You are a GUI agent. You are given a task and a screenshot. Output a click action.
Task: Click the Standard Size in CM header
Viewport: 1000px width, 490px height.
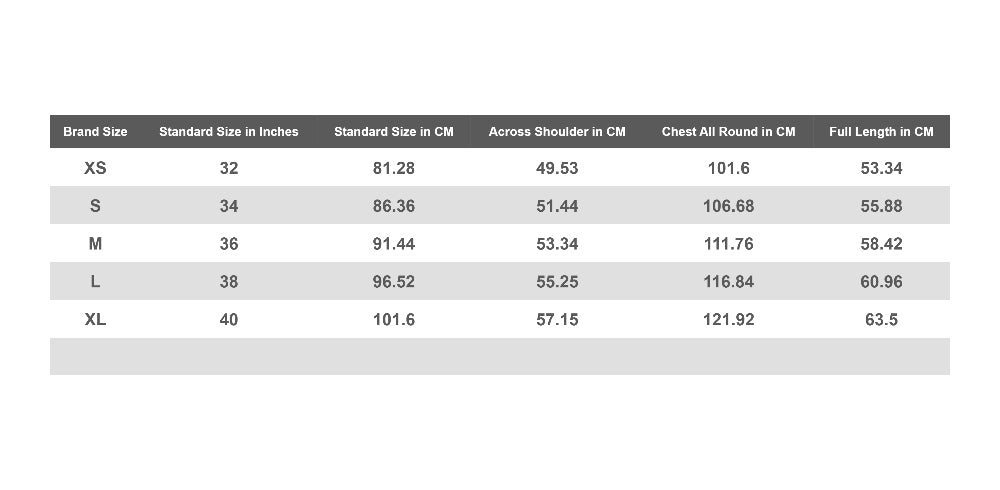pos(393,131)
